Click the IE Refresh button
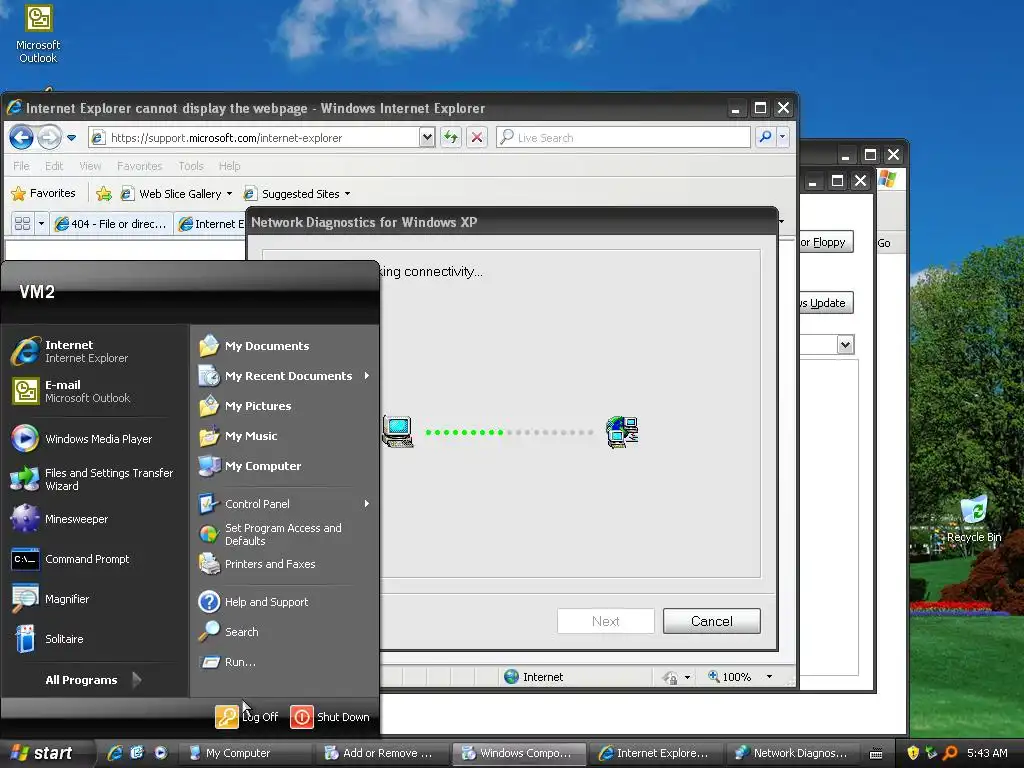 coord(451,137)
